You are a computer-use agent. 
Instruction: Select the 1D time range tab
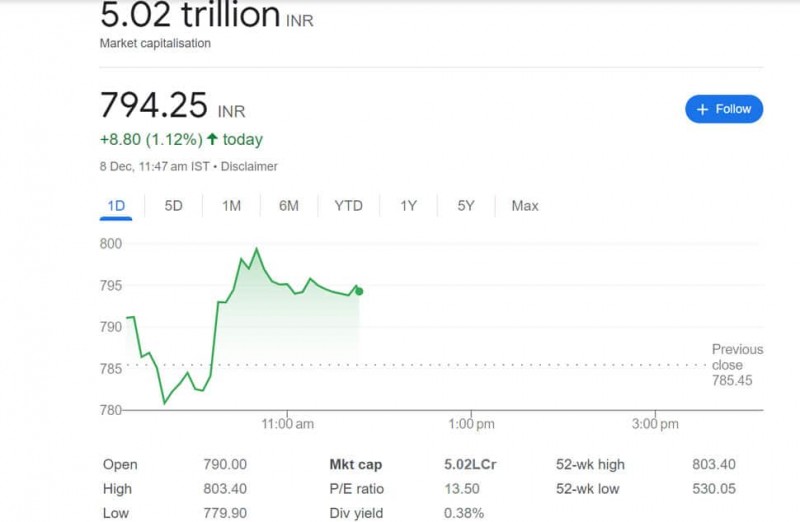click(116, 206)
